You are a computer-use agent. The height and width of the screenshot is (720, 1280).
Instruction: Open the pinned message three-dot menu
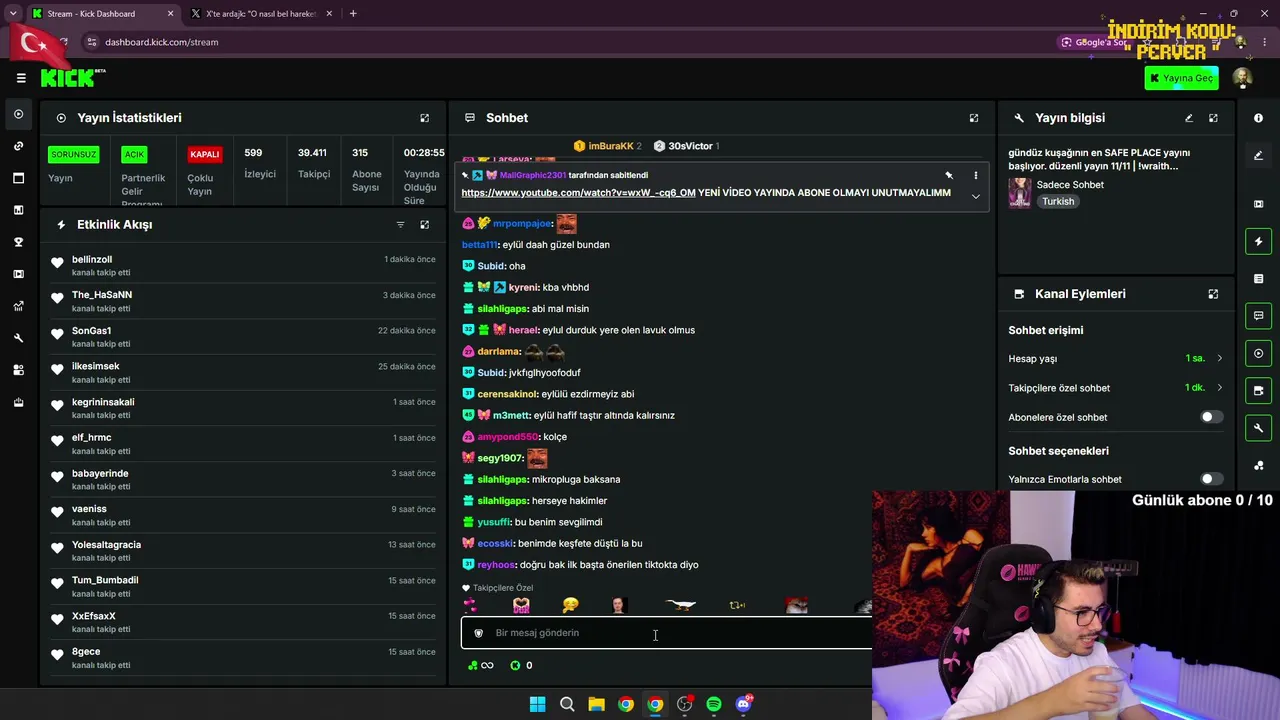click(x=976, y=176)
